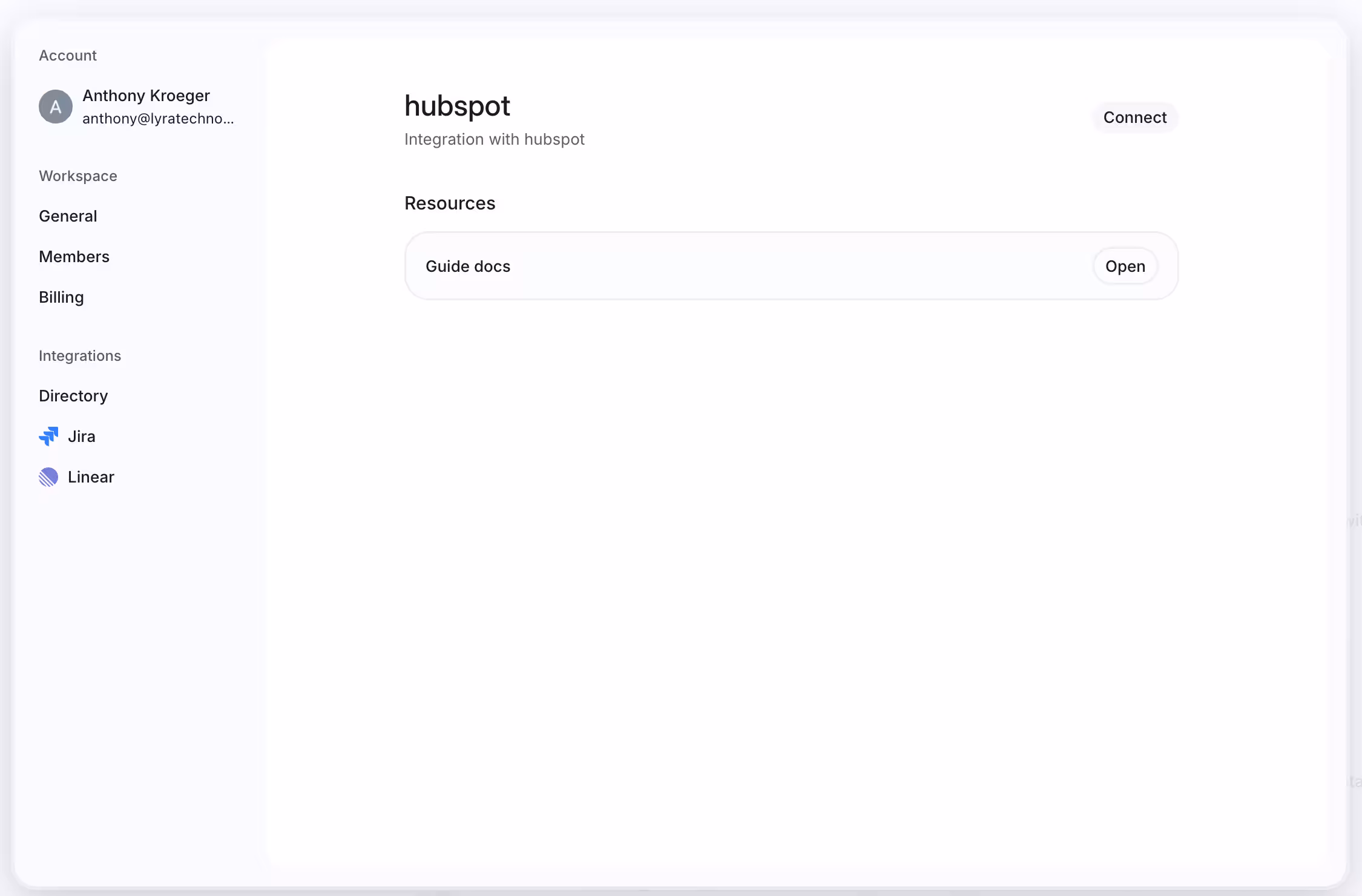
Task: Click the Account section label
Action: 68,56
